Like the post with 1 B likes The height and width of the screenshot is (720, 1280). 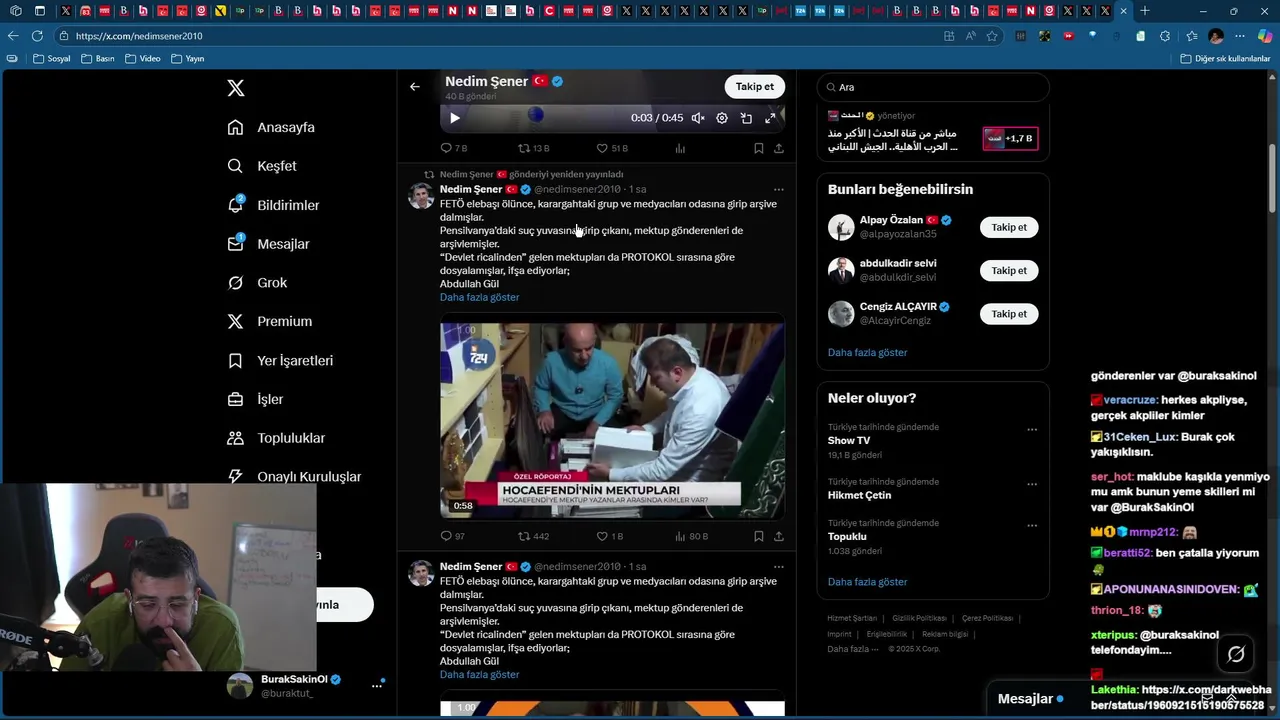610,536
